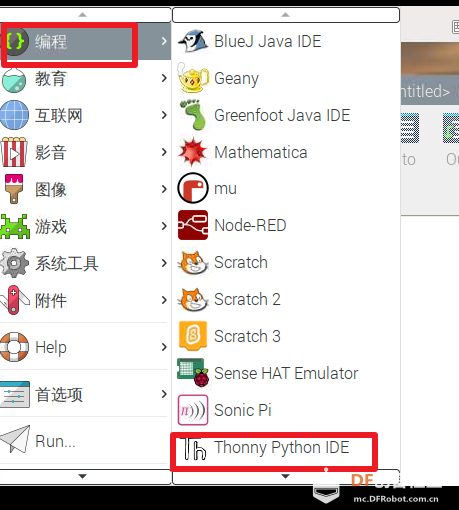Open the Run... menu entry

click(x=85, y=441)
